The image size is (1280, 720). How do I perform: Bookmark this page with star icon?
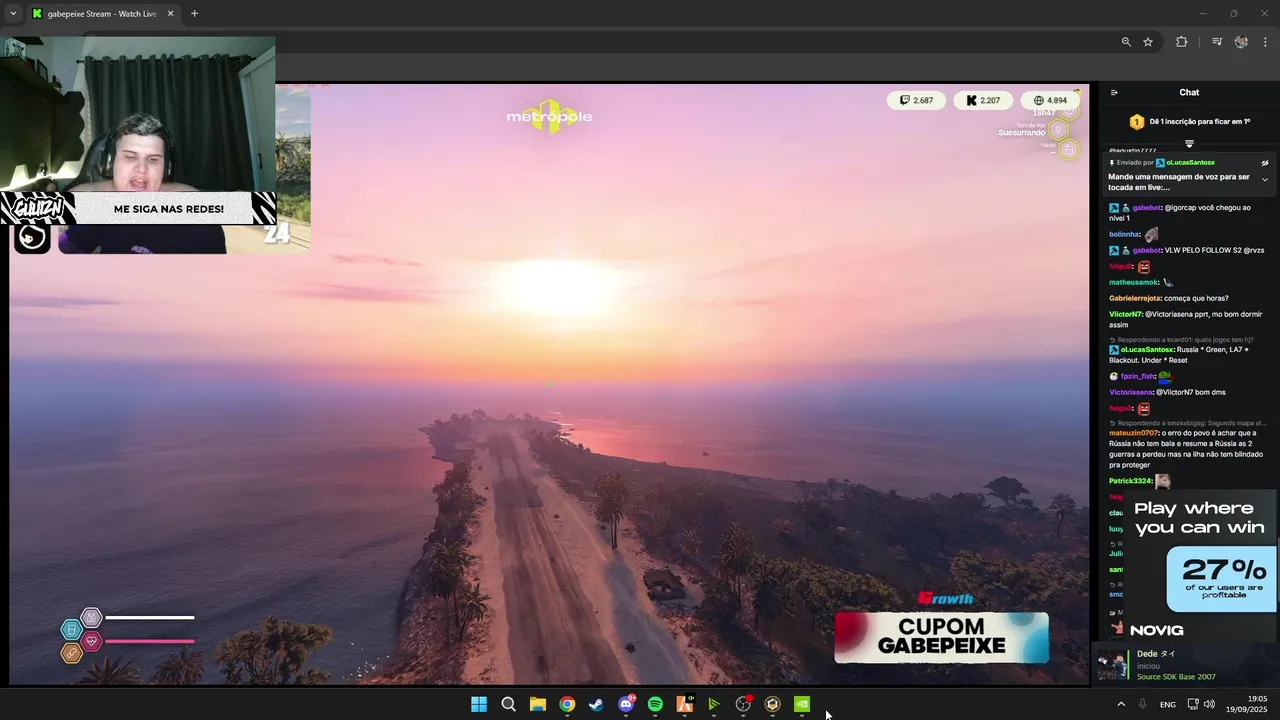coord(1148,42)
